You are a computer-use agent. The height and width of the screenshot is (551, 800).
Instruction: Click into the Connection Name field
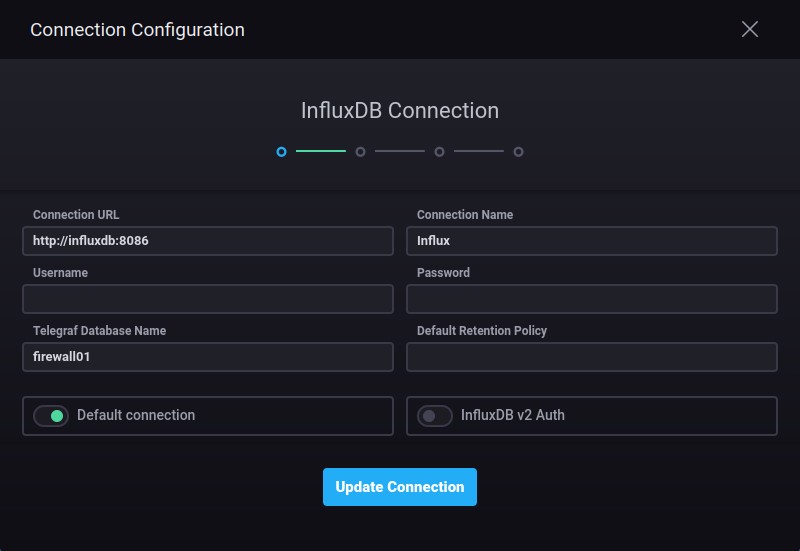[x=592, y=241]
